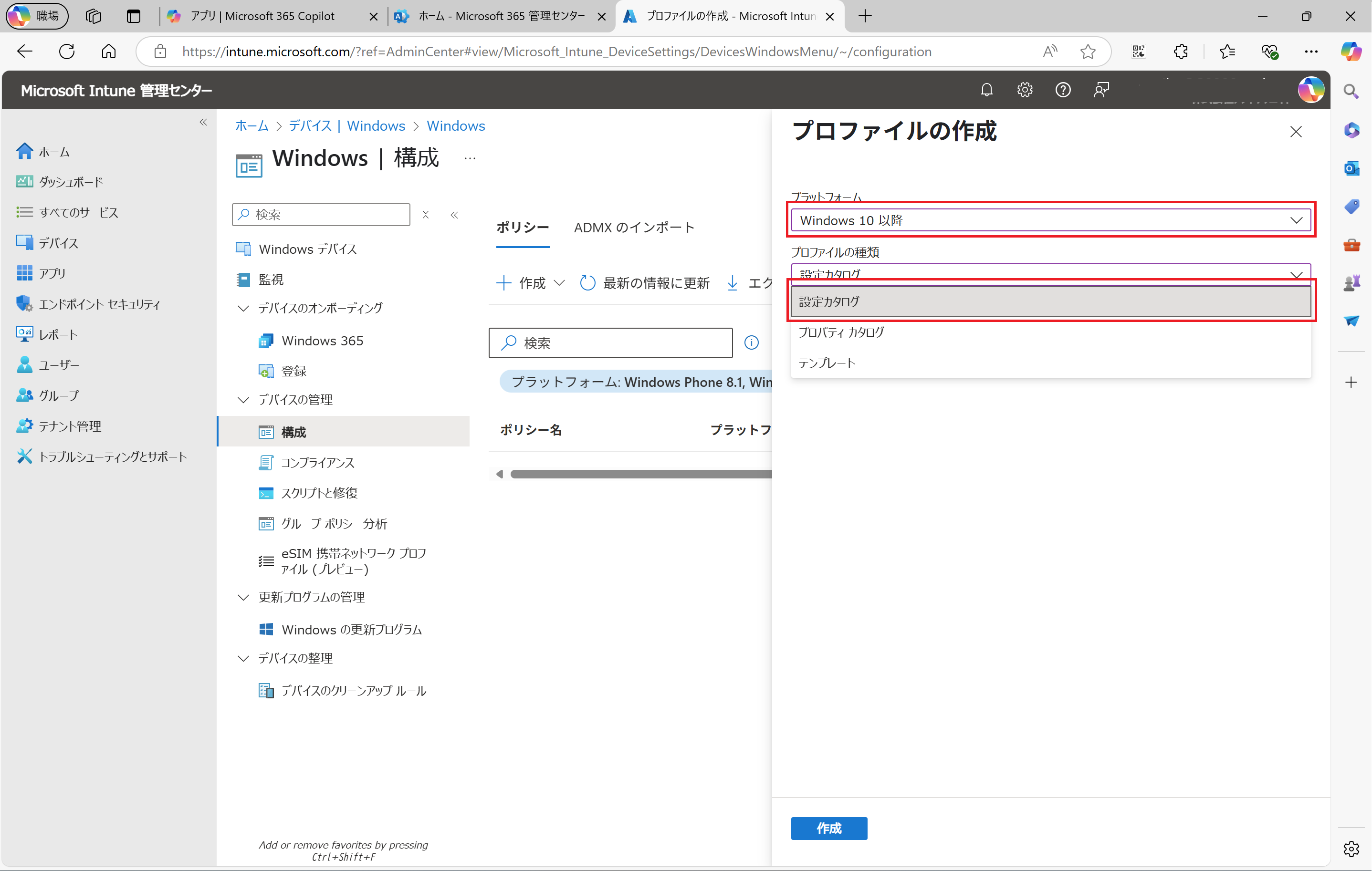Click the 作成 button in the profile panel
The image size is (1372, 871).
[829, 828]
